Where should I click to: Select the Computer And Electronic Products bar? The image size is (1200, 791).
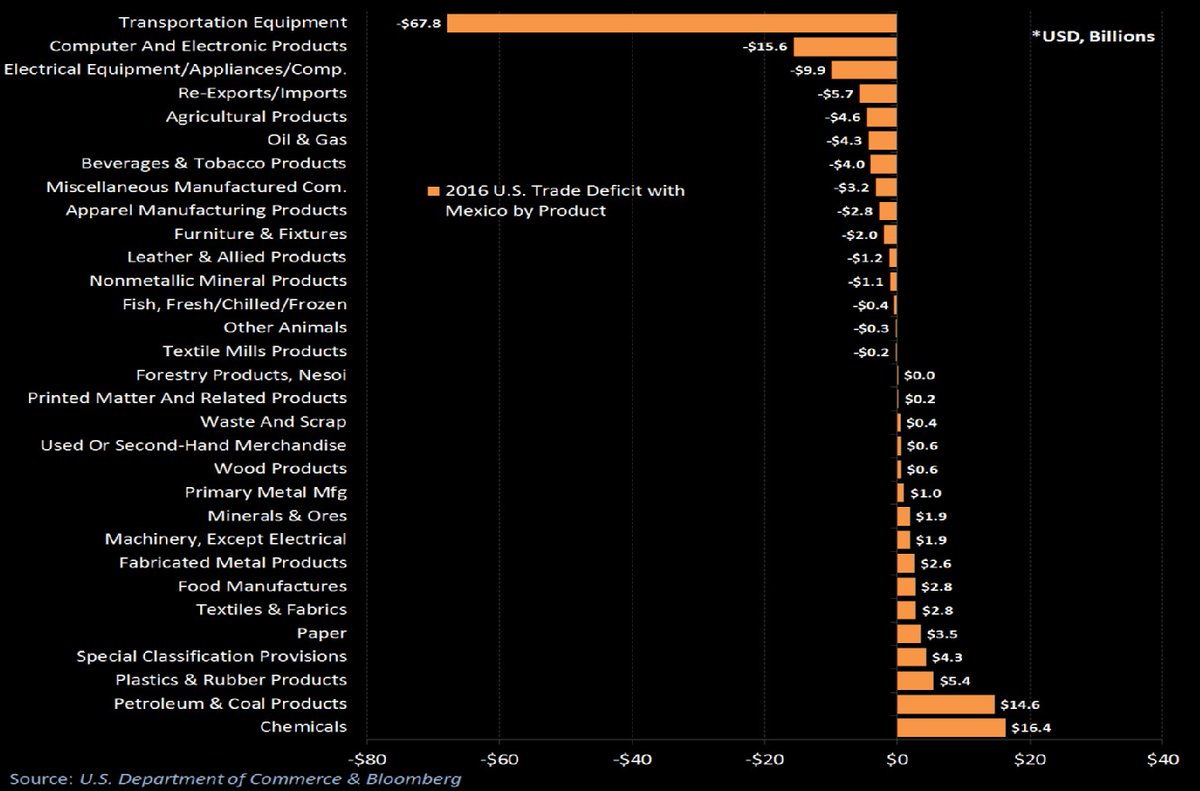845,46
